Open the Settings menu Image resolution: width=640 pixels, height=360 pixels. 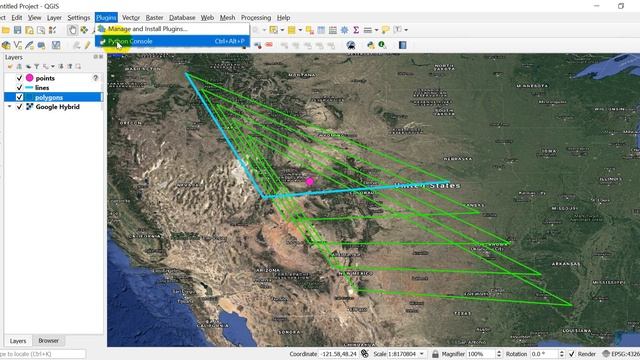(x=79, y=18)
